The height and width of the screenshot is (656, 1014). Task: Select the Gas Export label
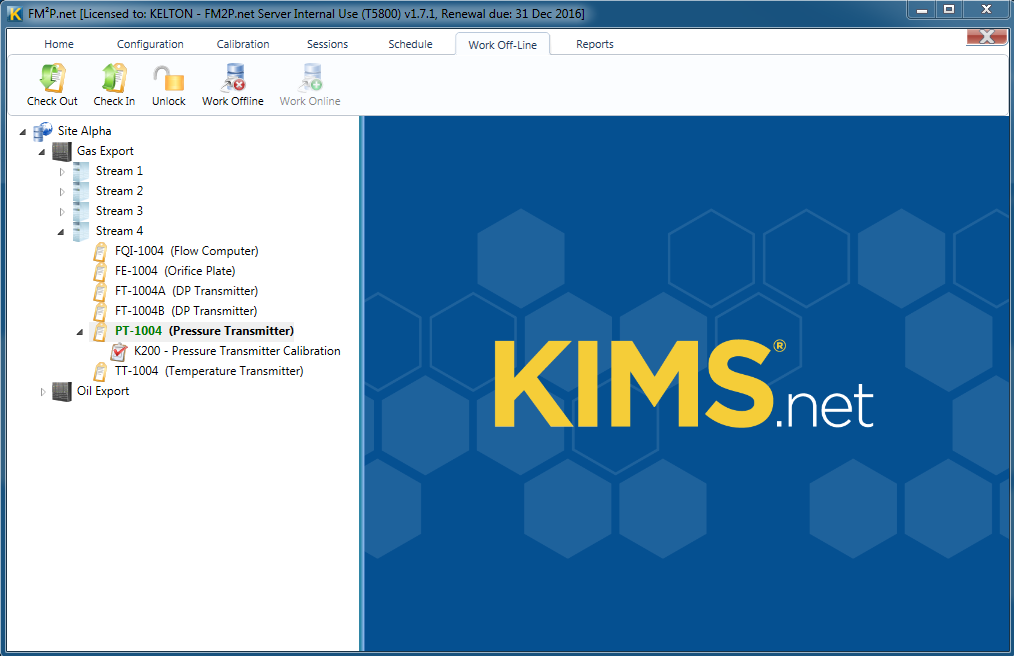(x=105, y=151)
